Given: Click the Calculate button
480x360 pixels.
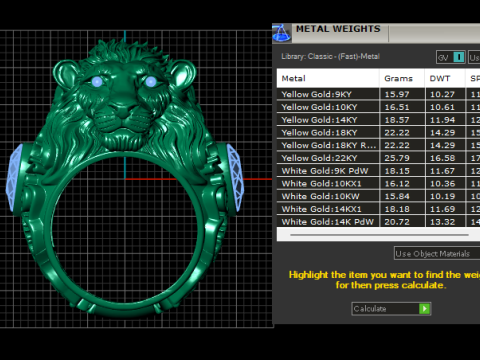Looking at the screenshot, I should (391, 309).
